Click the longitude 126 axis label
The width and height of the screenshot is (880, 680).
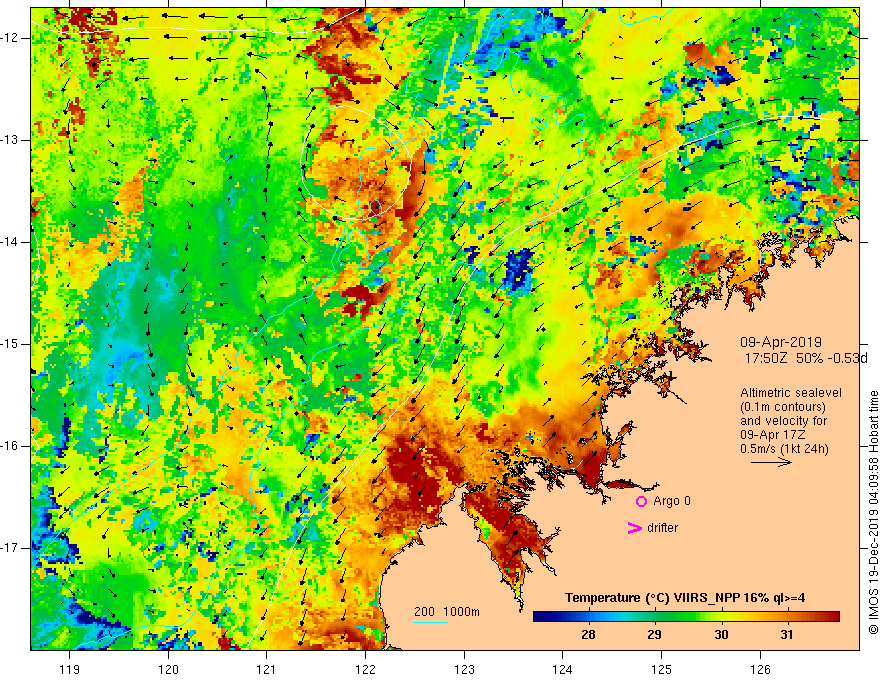tap(760, 669)
